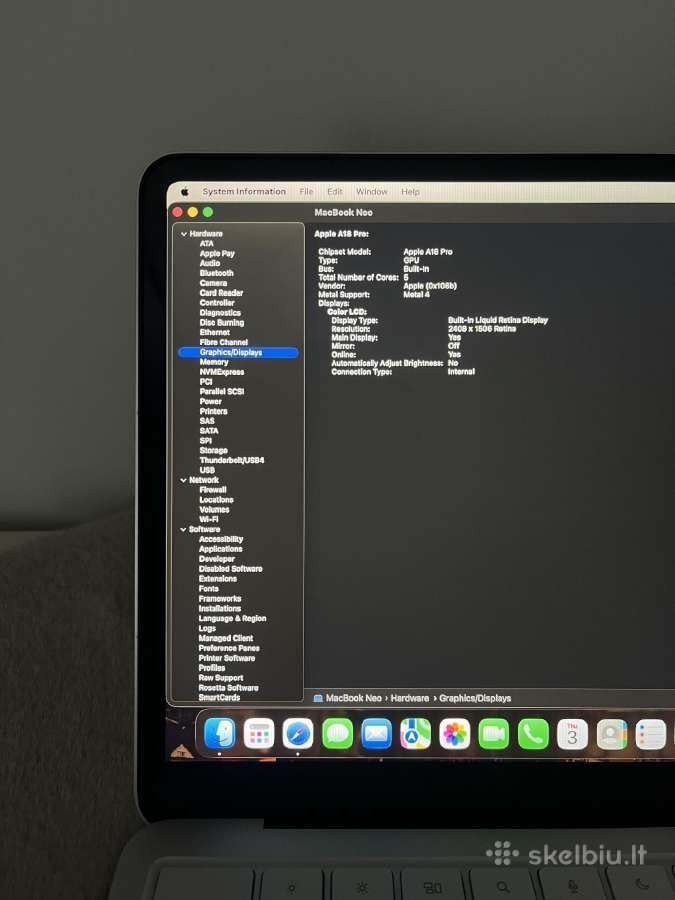Open Photos app in the Dock

pyautogui.click(x=455, y=733)
